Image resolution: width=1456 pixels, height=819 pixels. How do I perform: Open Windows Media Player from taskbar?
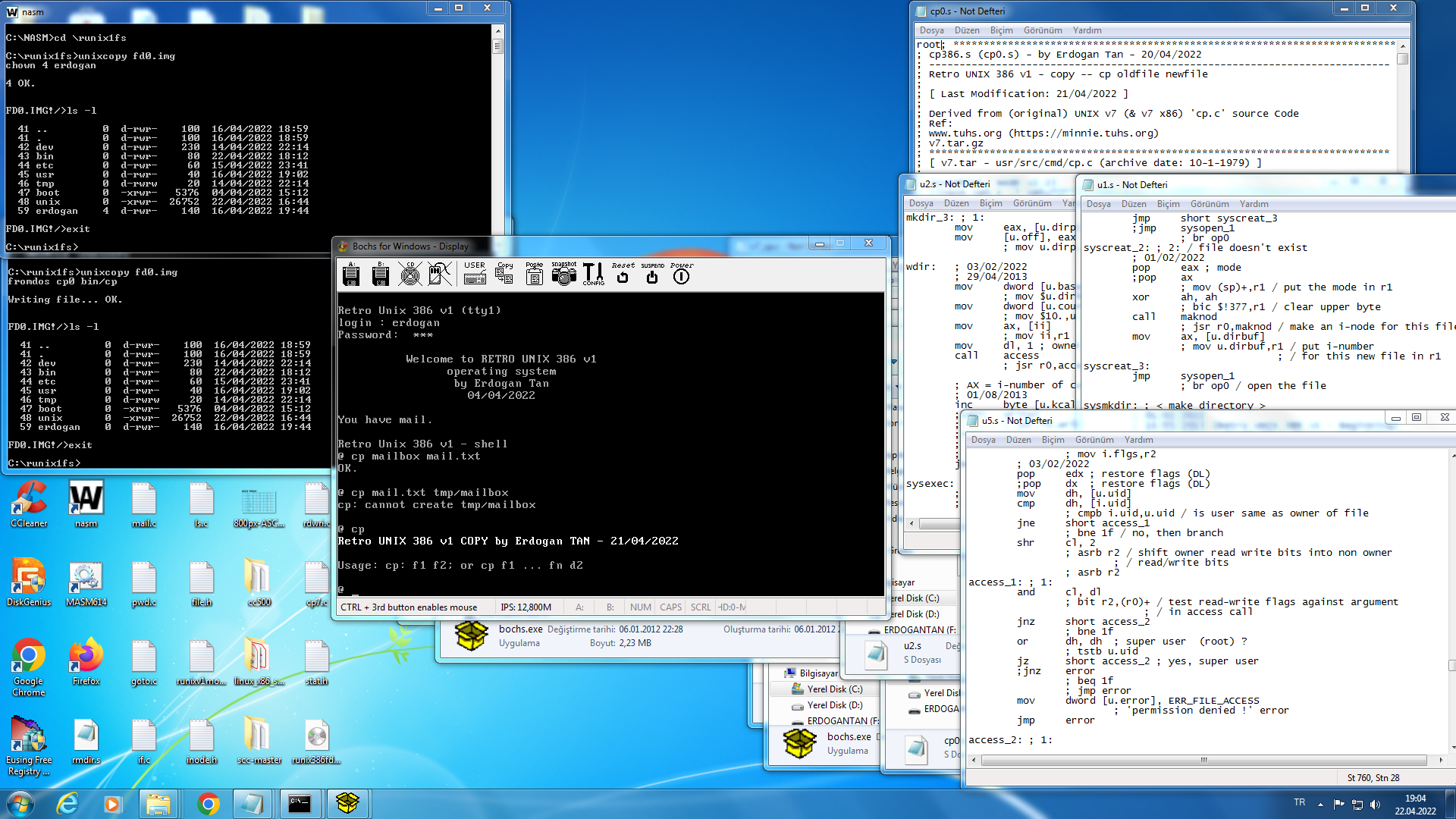coord(112,803)
